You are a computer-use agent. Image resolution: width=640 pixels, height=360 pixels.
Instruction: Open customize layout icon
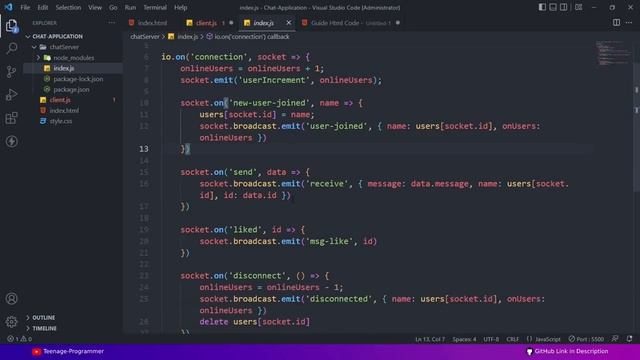[x=578, y=7]
